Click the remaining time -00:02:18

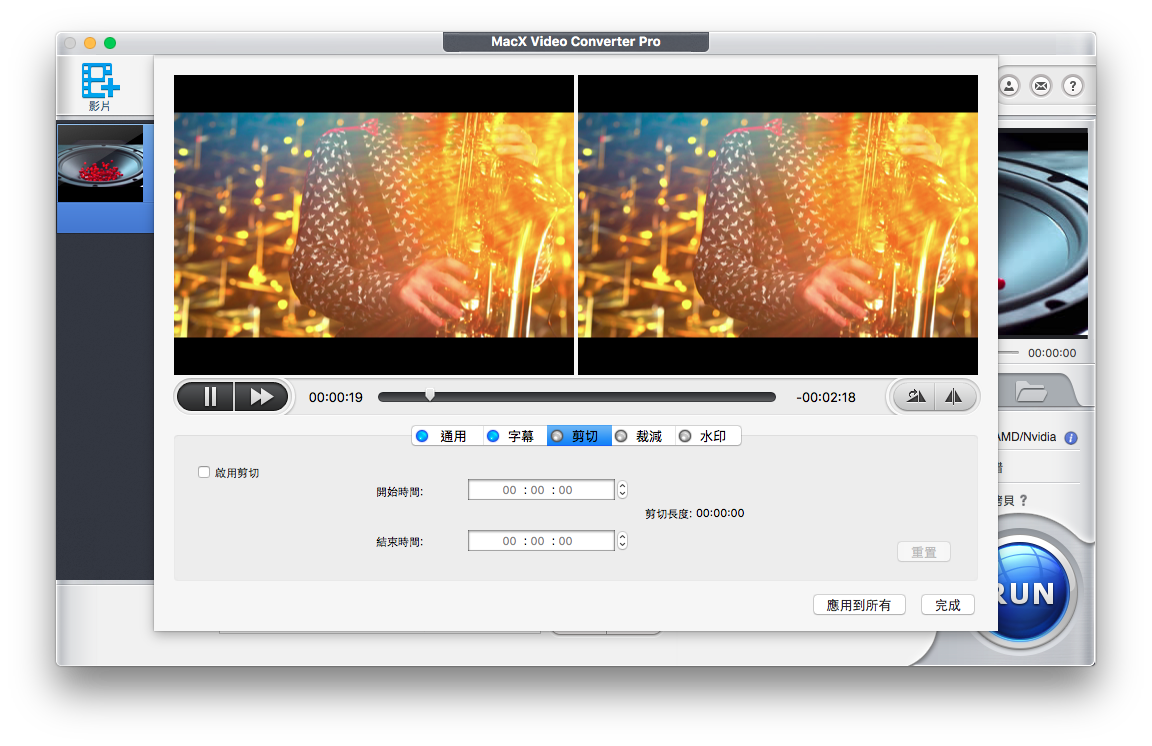click(826, 398)
